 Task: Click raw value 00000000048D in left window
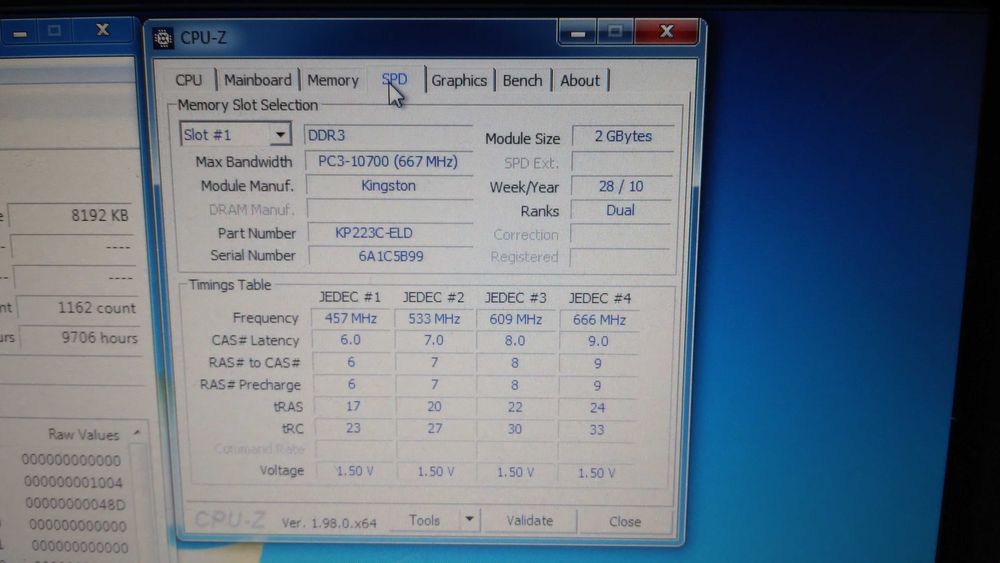pyautogui.click(x=75, y=504)
